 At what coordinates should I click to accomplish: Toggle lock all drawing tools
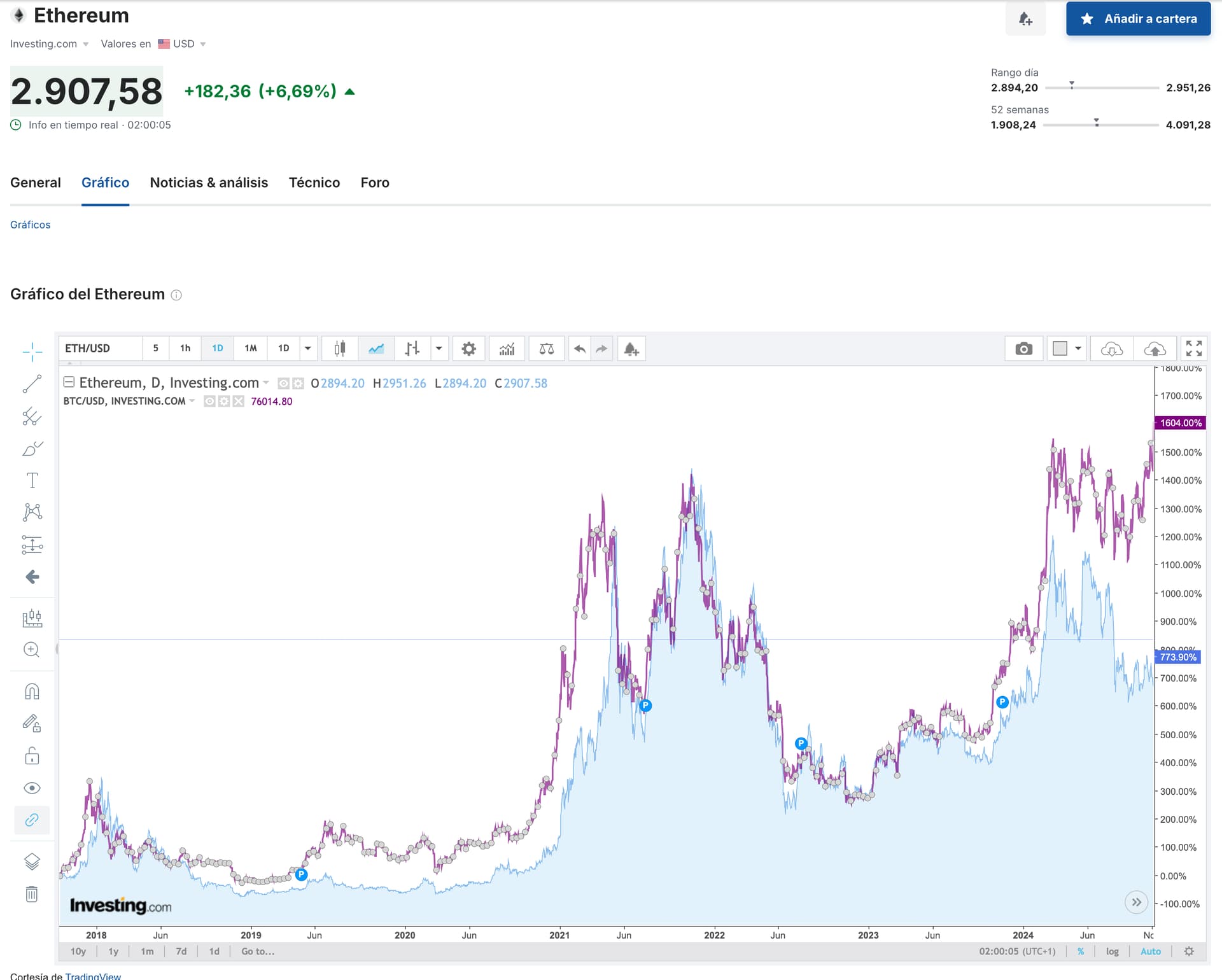pos(32,756)
